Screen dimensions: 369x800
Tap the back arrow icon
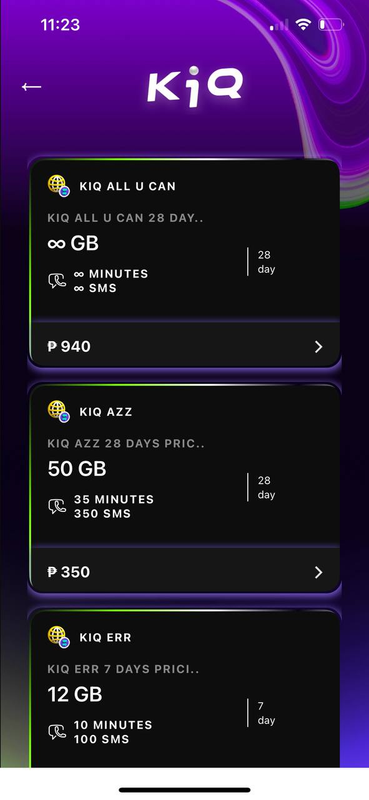pyautogui.click(x=31, y=87)
